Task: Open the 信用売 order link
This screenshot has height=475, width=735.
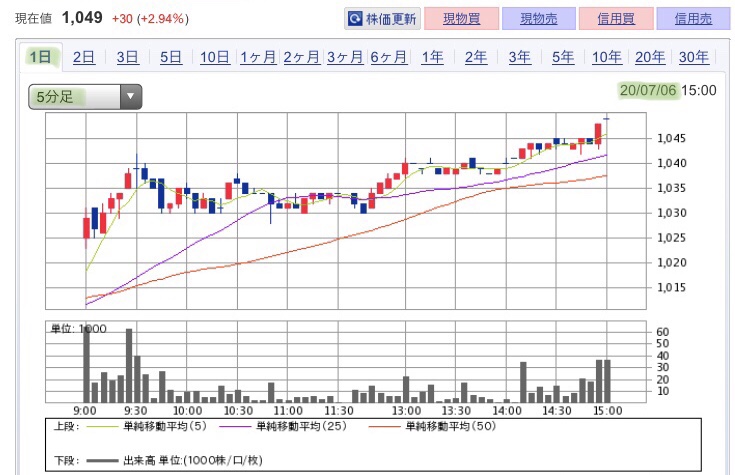Action: pyautogui.click(x=693, y=19)
